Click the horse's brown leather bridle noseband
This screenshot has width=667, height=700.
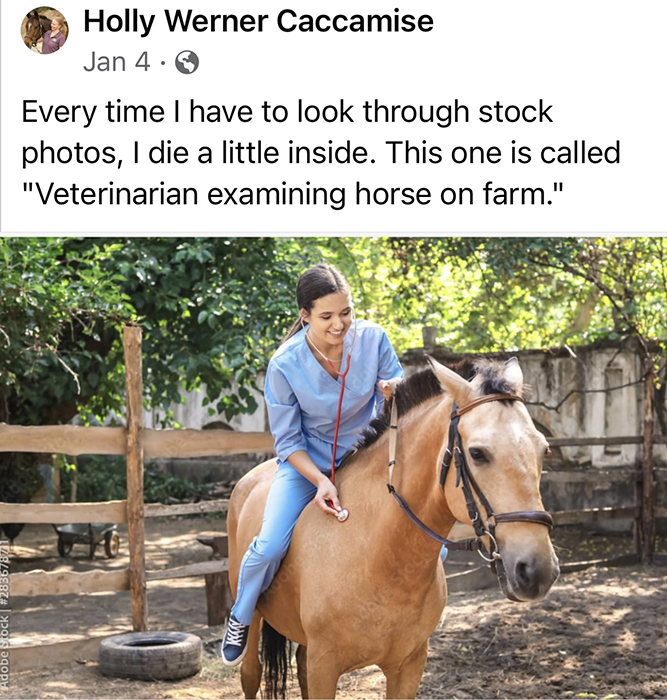(x=523, y=518)
